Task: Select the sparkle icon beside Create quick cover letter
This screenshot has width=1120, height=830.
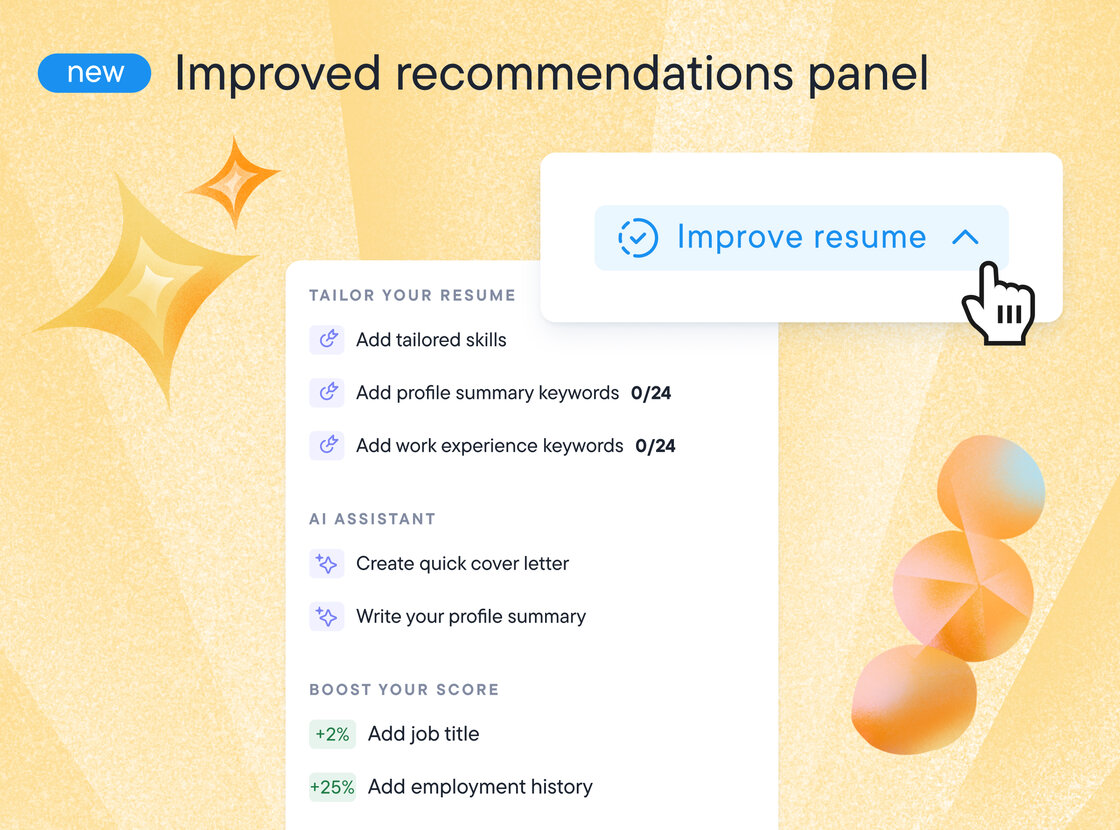Action: (326, 563)
